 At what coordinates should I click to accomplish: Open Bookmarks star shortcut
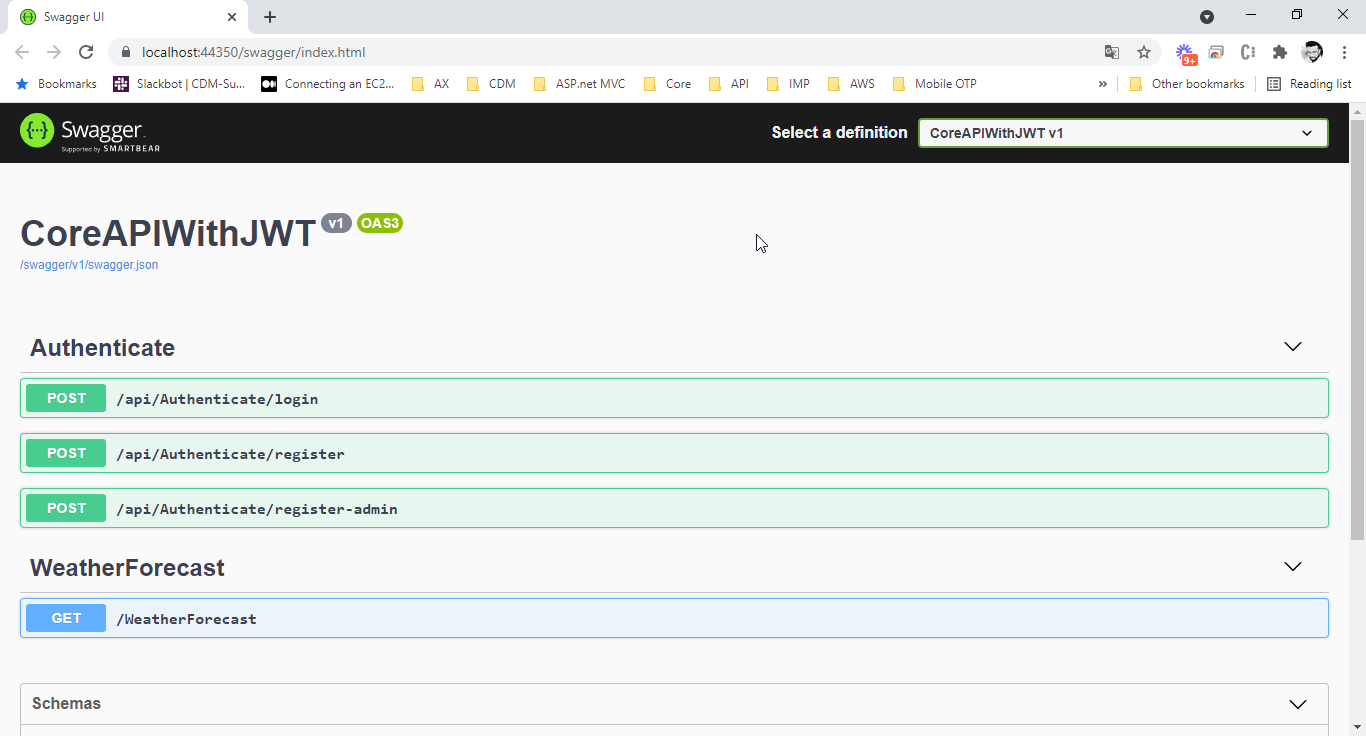pyautogui.click(x=56, y=84)
